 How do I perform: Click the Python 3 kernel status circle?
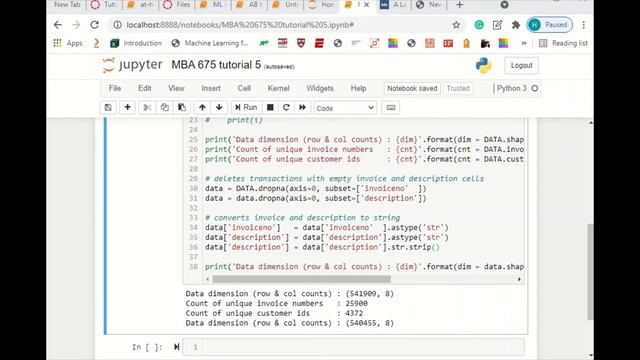pos(535,88)
